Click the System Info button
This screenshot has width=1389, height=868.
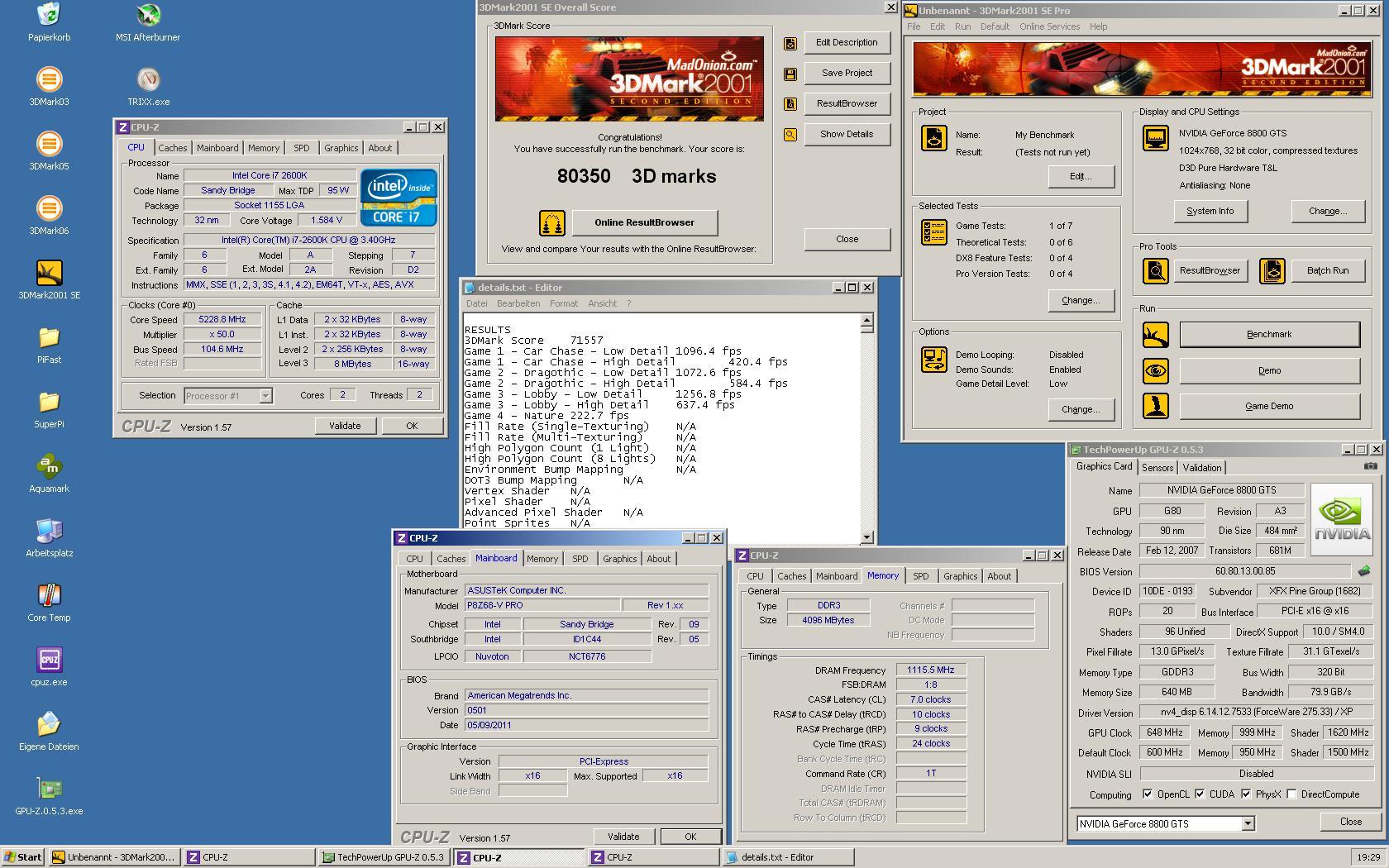(1210, 212)
